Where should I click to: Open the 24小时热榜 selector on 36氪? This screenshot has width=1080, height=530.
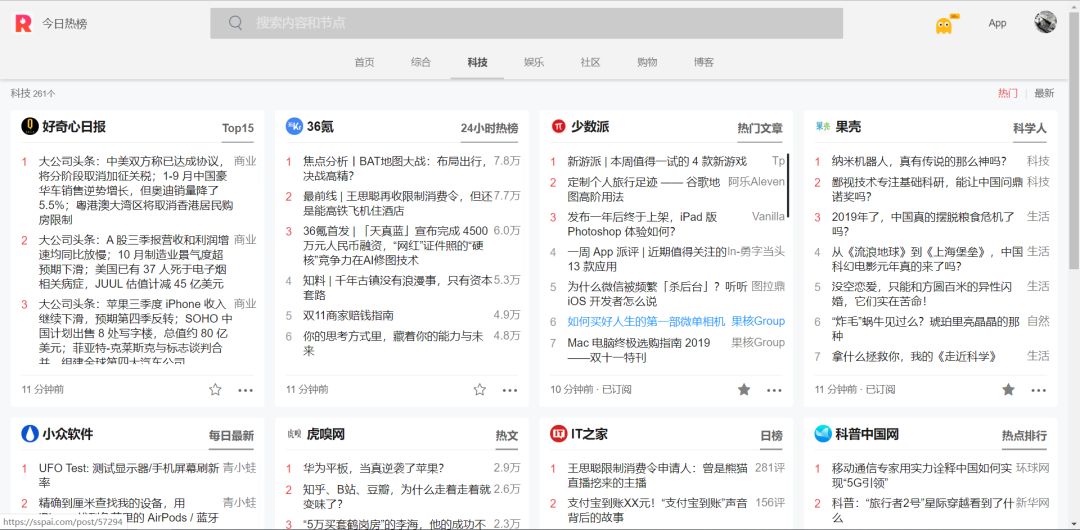pos(490,128)
